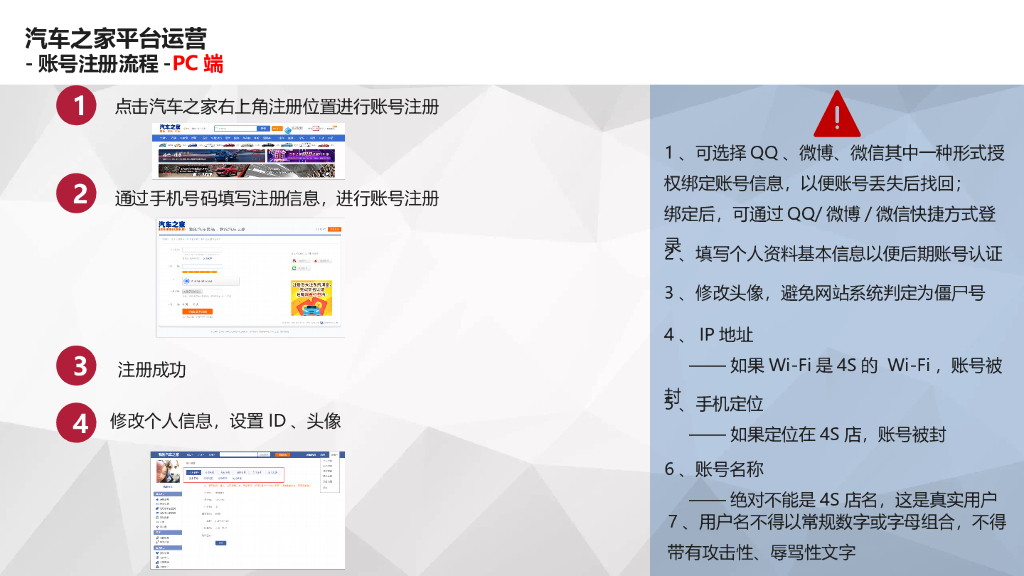Select note 5 heading 手机定位
The image size is (1024, 576).
coord(729,404)
